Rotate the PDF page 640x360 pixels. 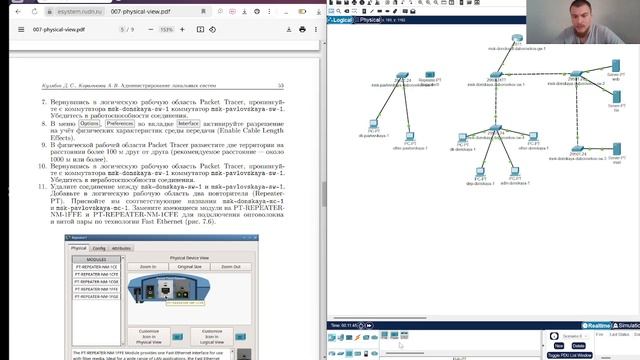click(213, 29)
